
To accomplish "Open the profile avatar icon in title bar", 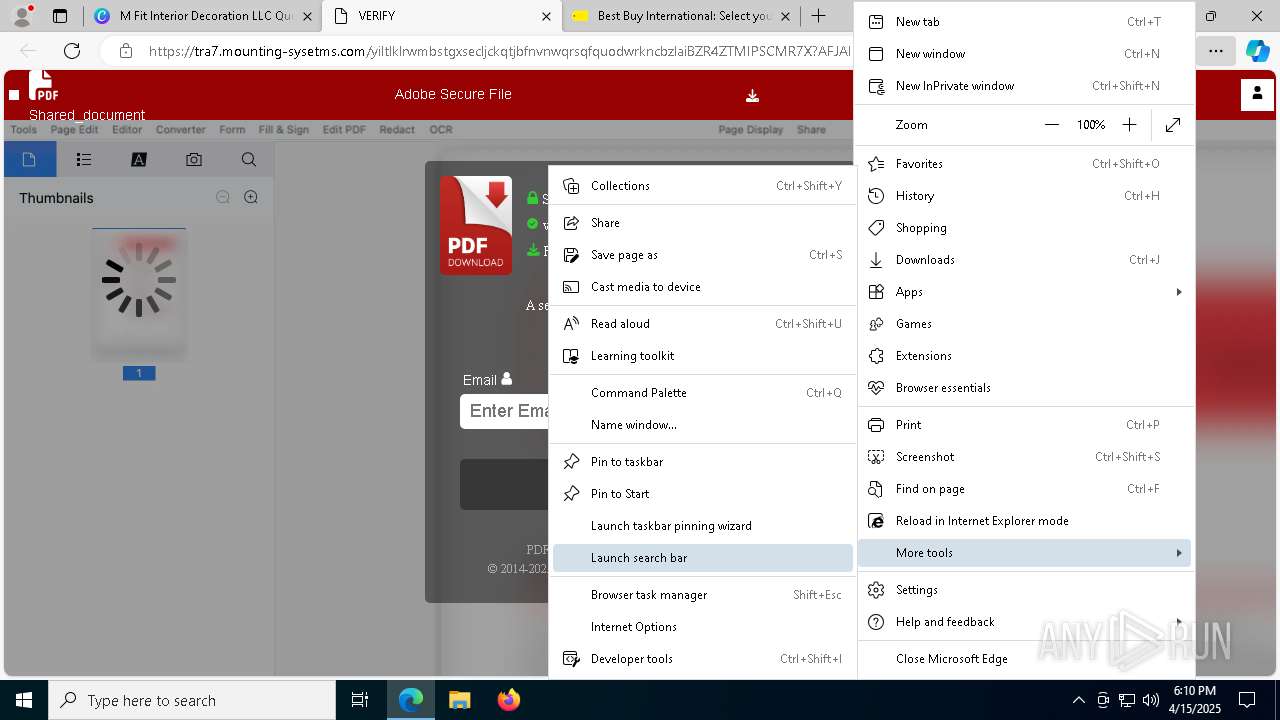I will 21,15.
